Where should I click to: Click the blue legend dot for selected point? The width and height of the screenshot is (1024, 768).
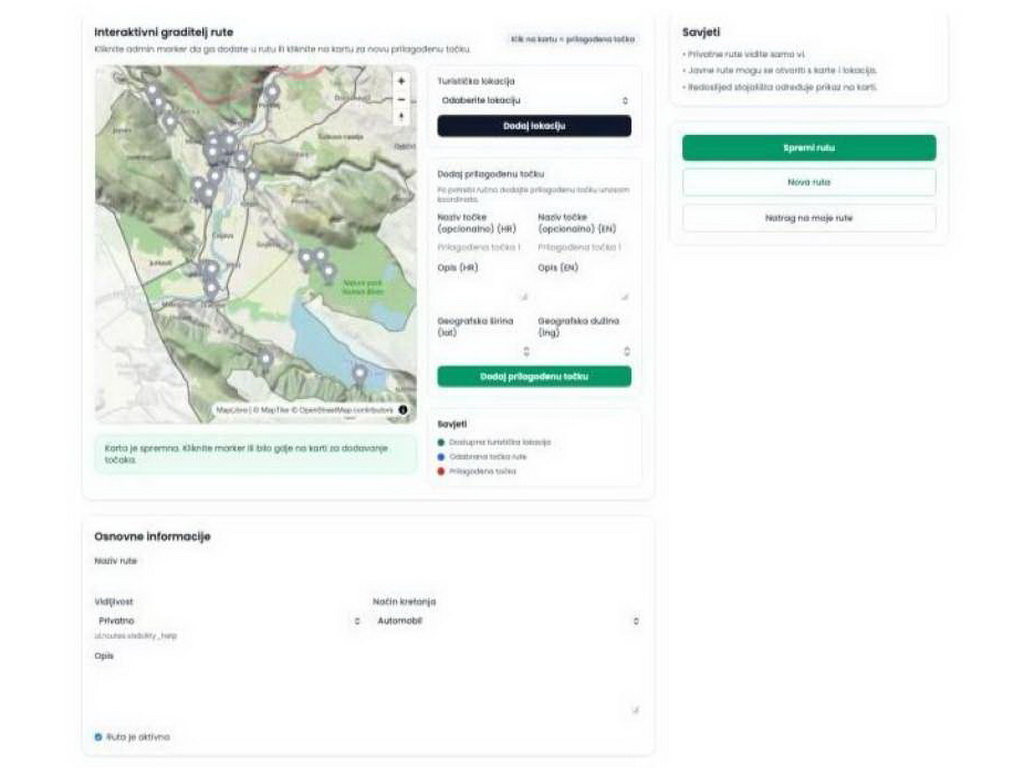coord(441,456)
